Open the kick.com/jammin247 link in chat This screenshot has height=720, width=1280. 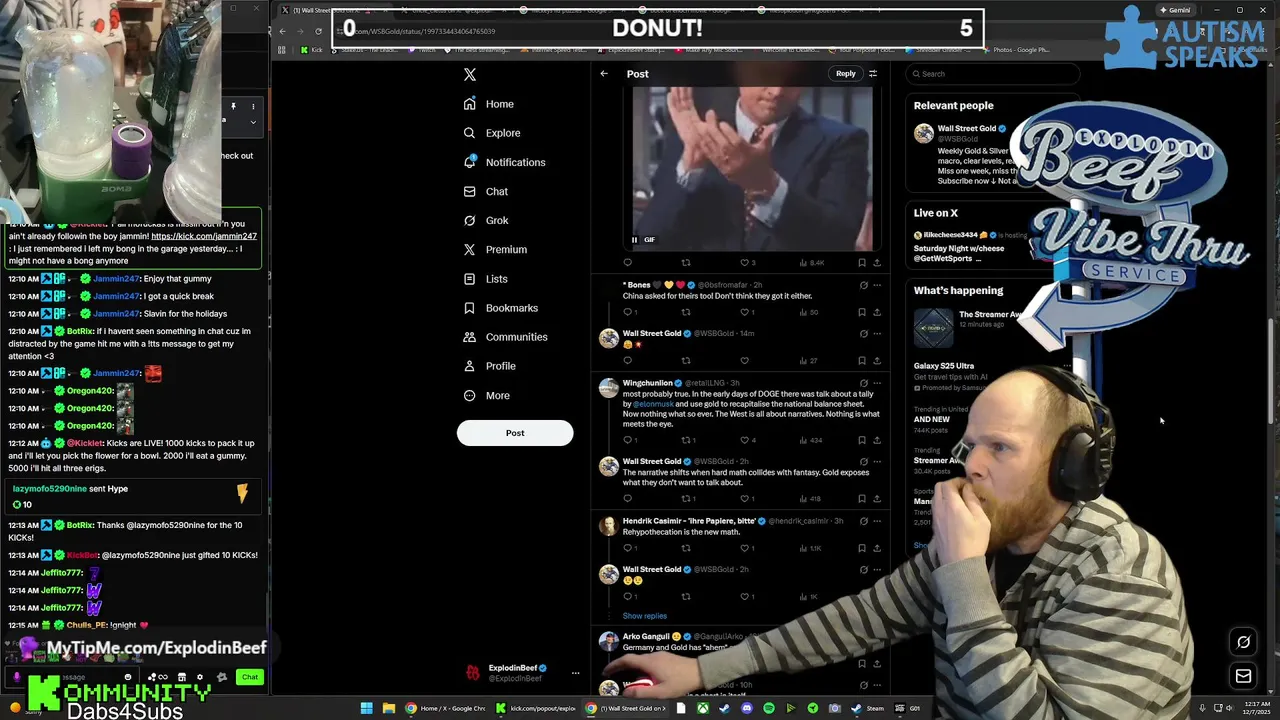(204, 237)
